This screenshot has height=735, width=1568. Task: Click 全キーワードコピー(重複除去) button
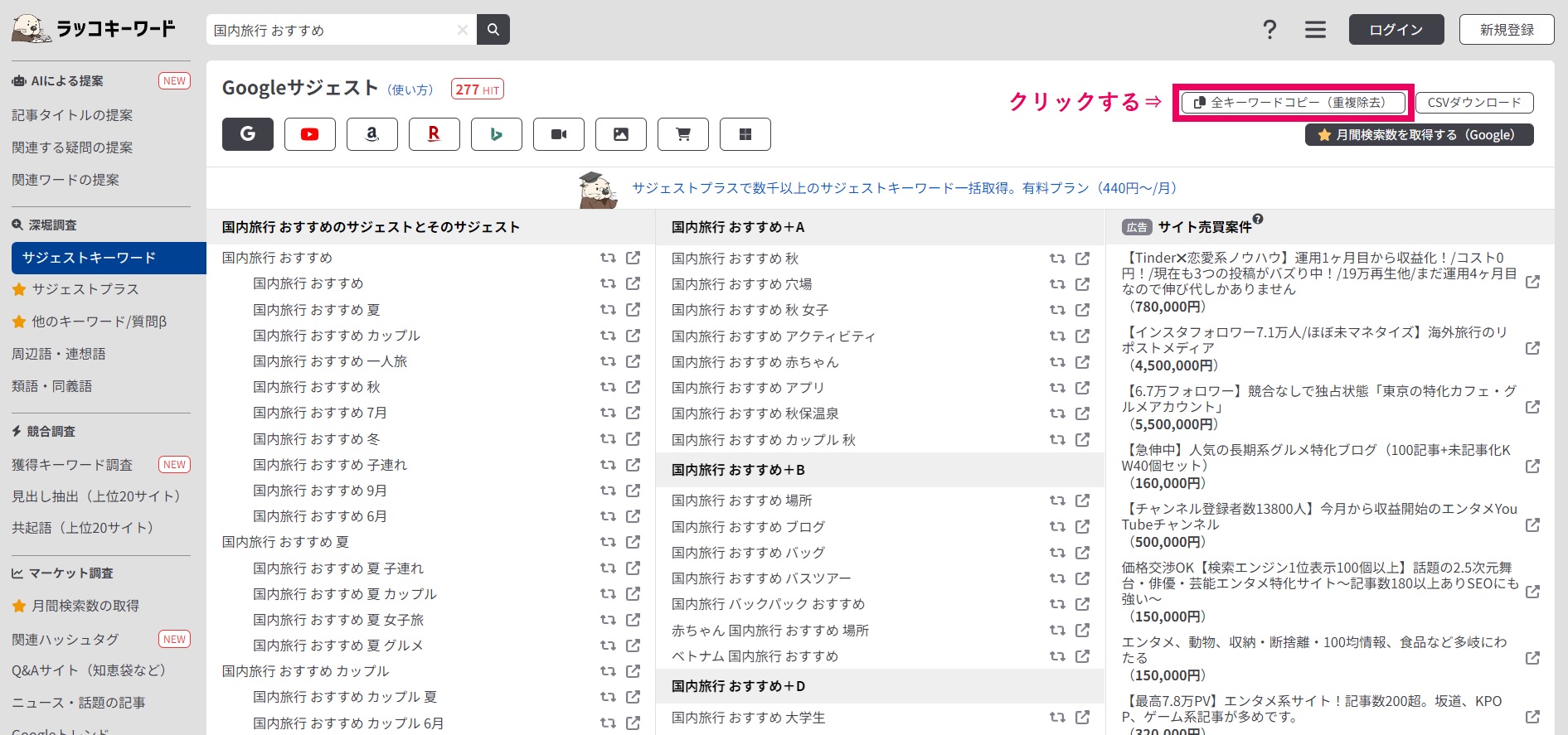(x=1294, y=103)
